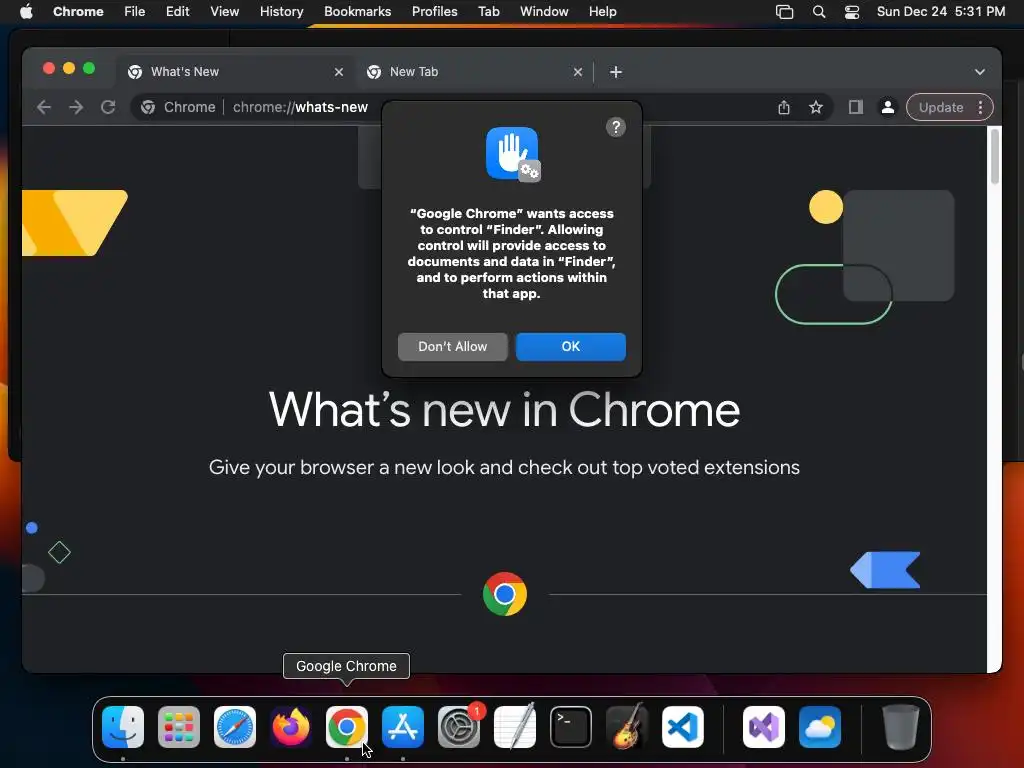Image resolution: width=1024 pixels, height=768 pixels.
Task: Open Chrome profile avatar menu
Action: pos(888,107)
